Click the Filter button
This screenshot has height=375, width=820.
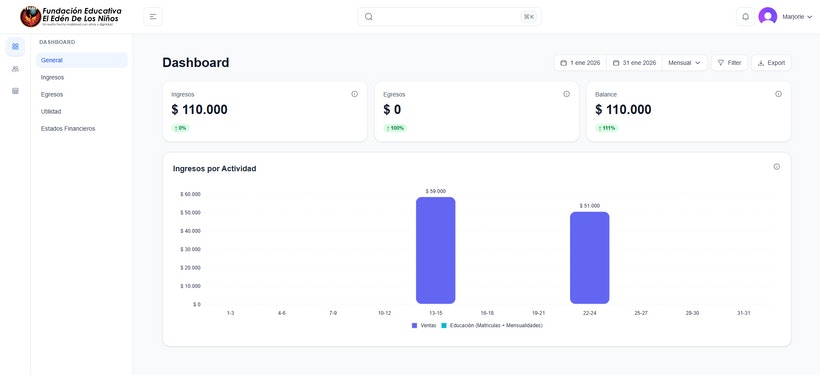729,63
